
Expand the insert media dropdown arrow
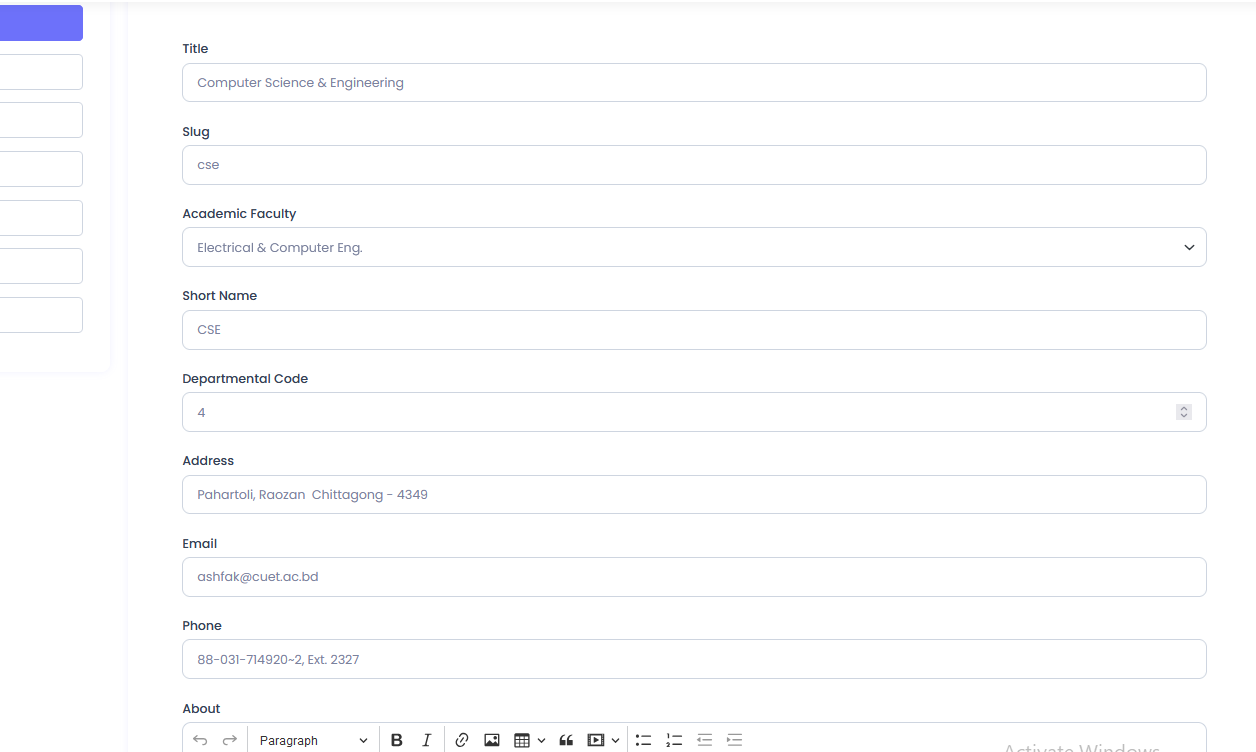(x=615, y=740)
